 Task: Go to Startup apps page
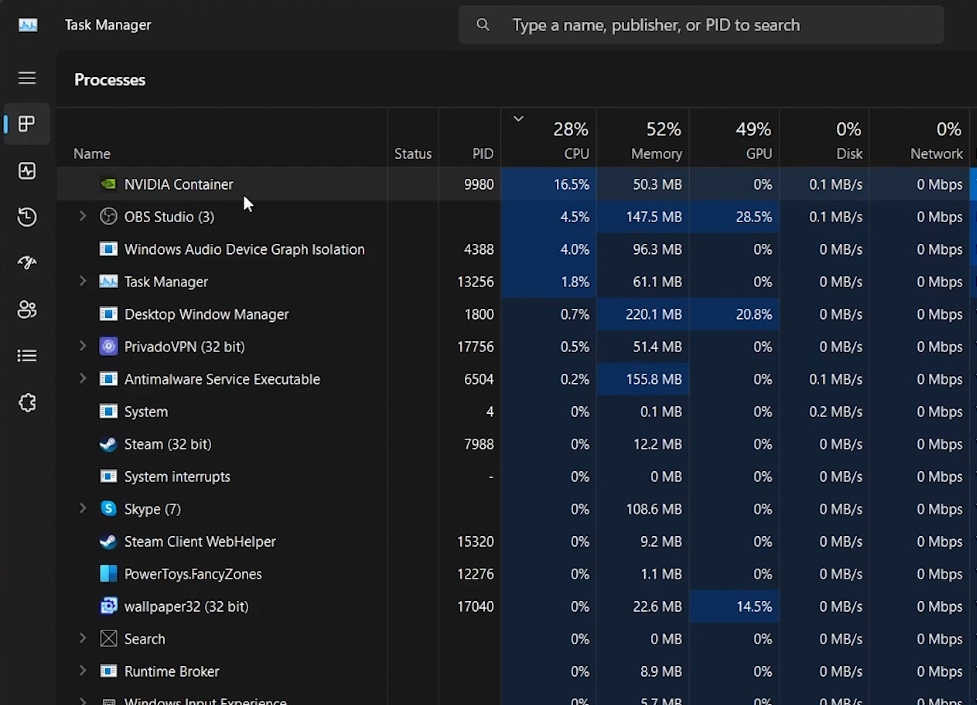(27, 263)
